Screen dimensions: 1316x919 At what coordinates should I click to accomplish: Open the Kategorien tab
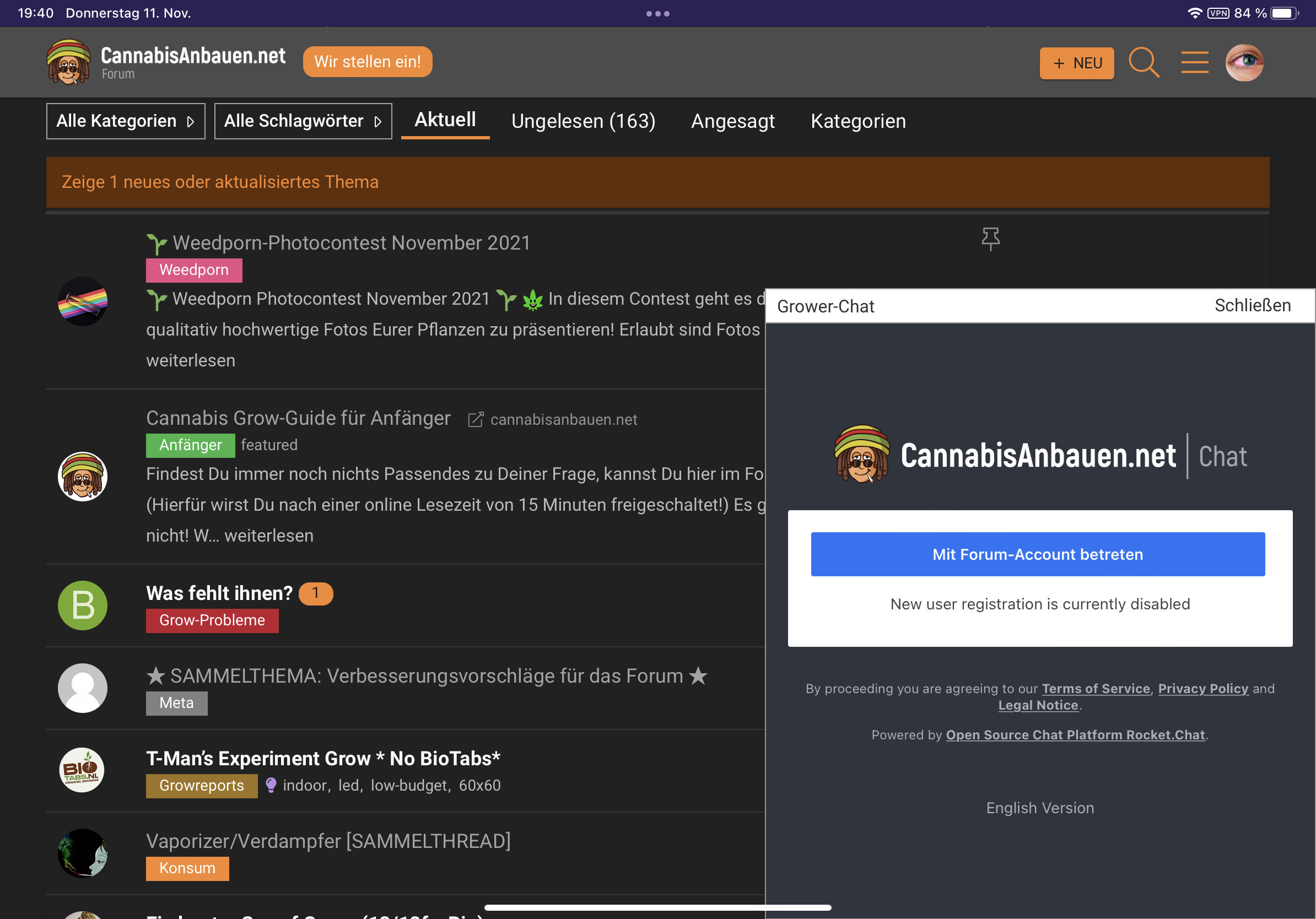[857, 121]
